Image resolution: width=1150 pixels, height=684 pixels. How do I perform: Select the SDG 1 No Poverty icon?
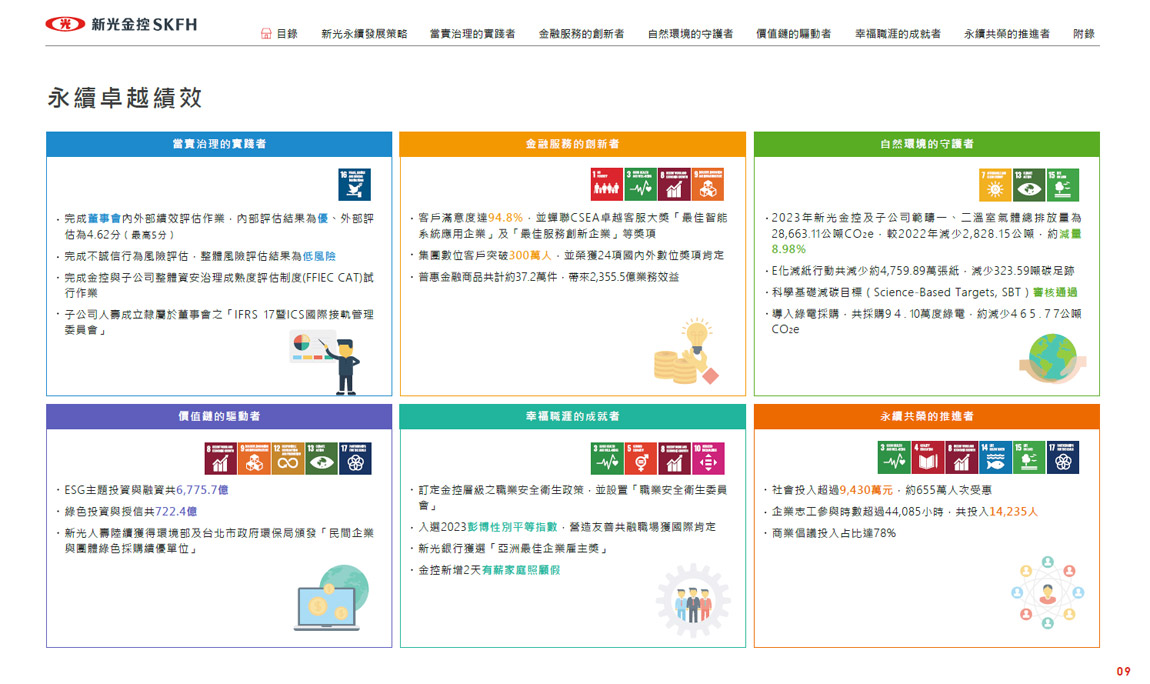coord(607,185)
